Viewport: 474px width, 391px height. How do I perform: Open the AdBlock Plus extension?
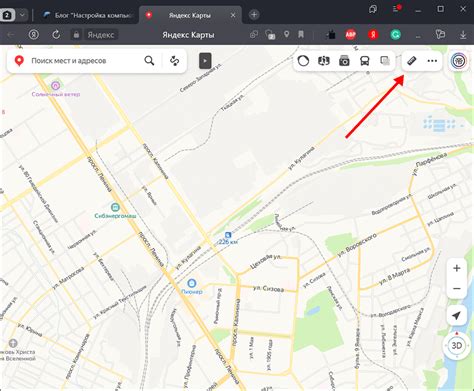(x=350, y=34)
